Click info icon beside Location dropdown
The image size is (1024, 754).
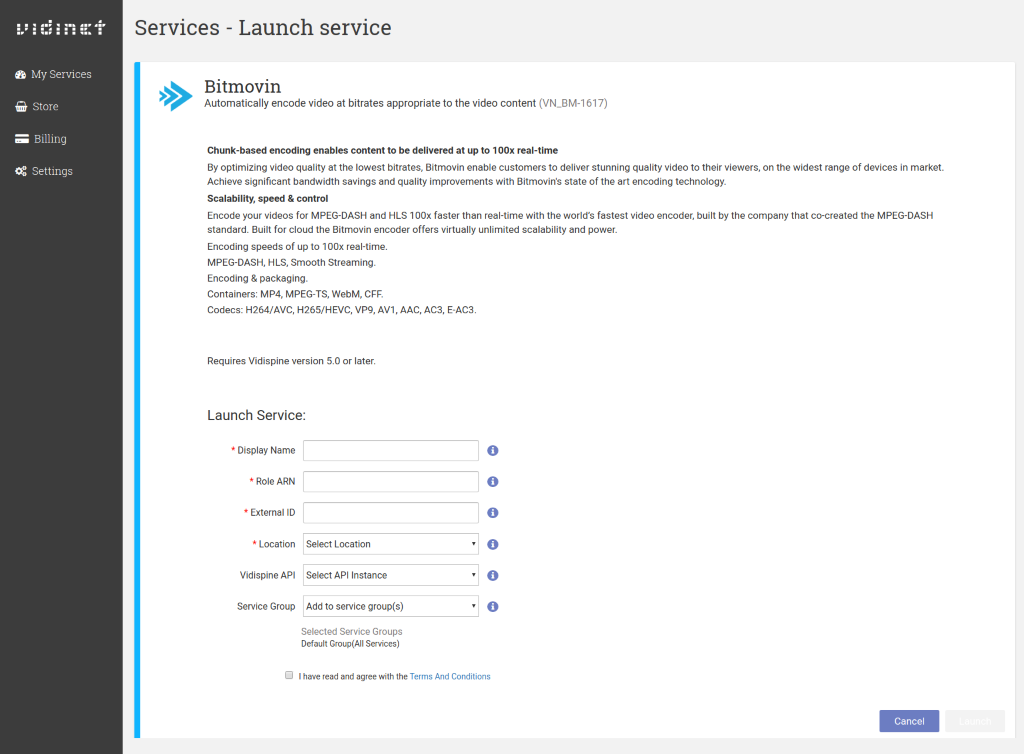coord(493,545)
